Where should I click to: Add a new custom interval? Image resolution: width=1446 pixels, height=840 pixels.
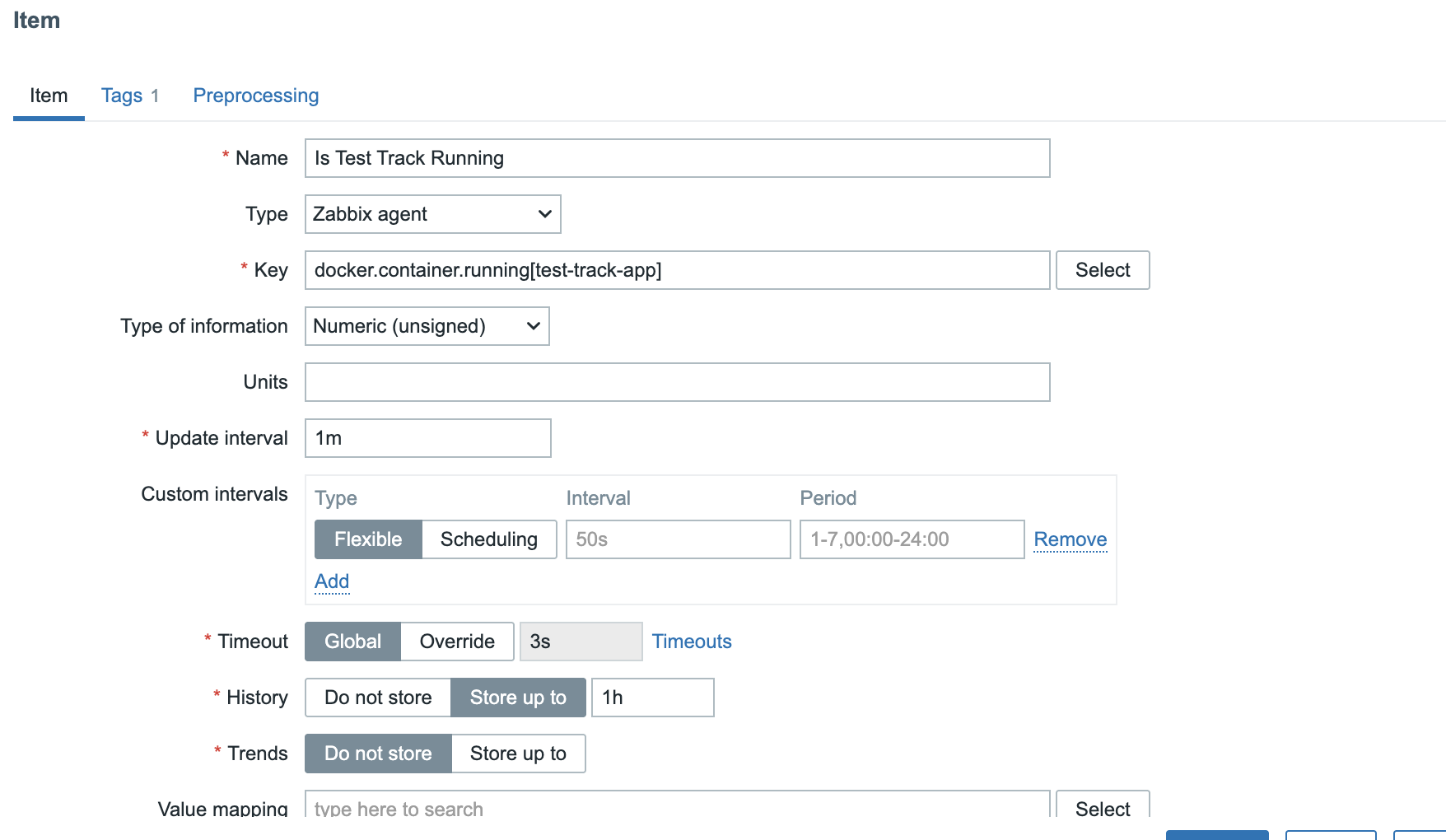[x=332, y=581]
